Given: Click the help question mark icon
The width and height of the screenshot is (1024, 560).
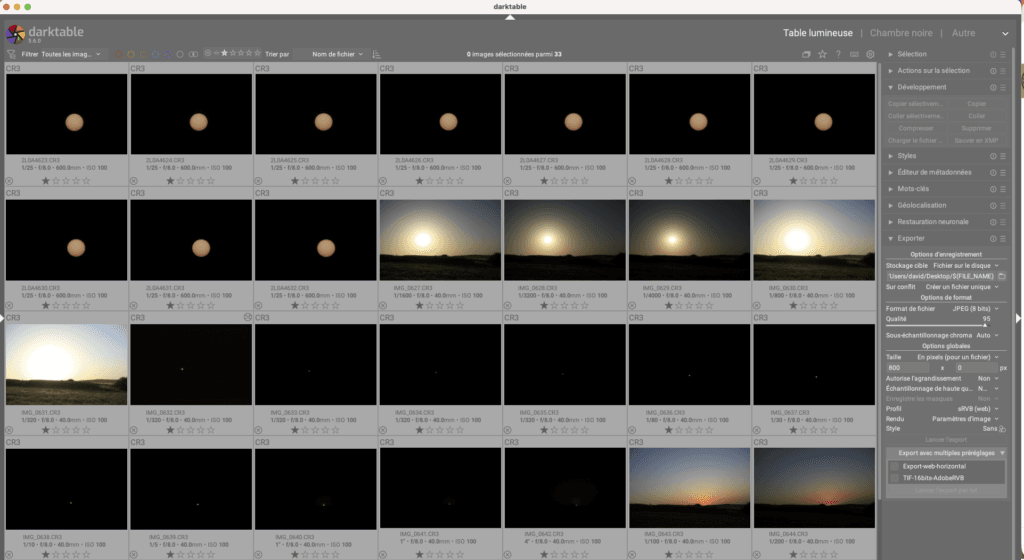Looking at the screenshot, I should (838, 54).
